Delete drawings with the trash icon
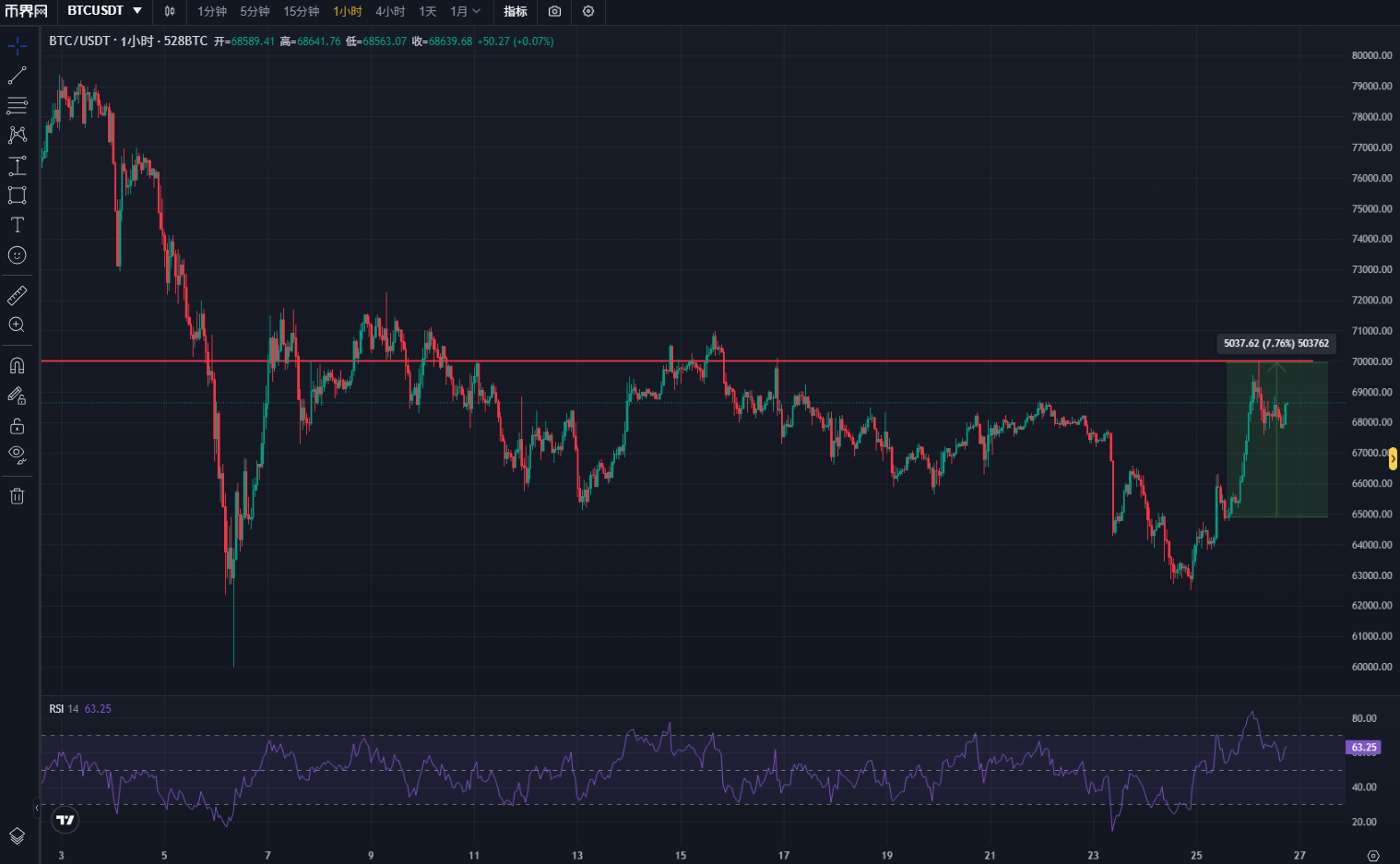This screenshot has height=864, width=1400. click(x=18, y=496)
